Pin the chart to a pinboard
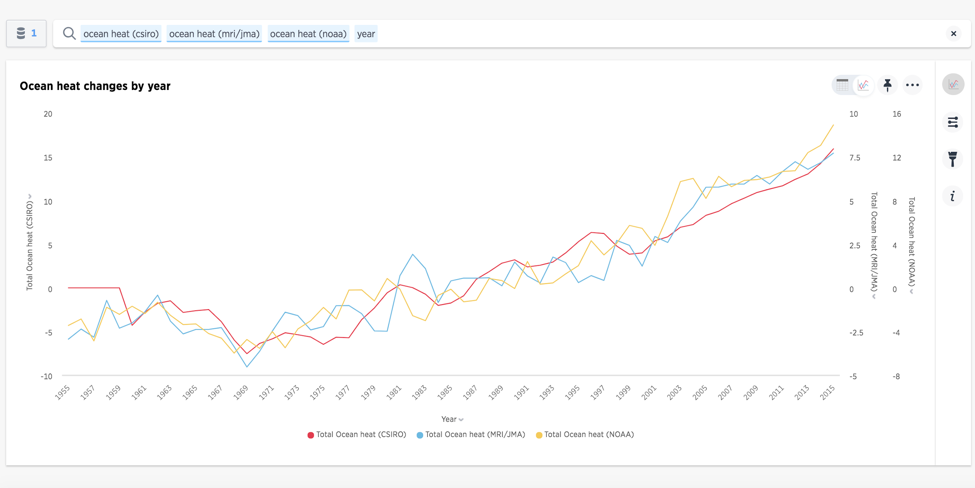 click(x=887, y=85)
